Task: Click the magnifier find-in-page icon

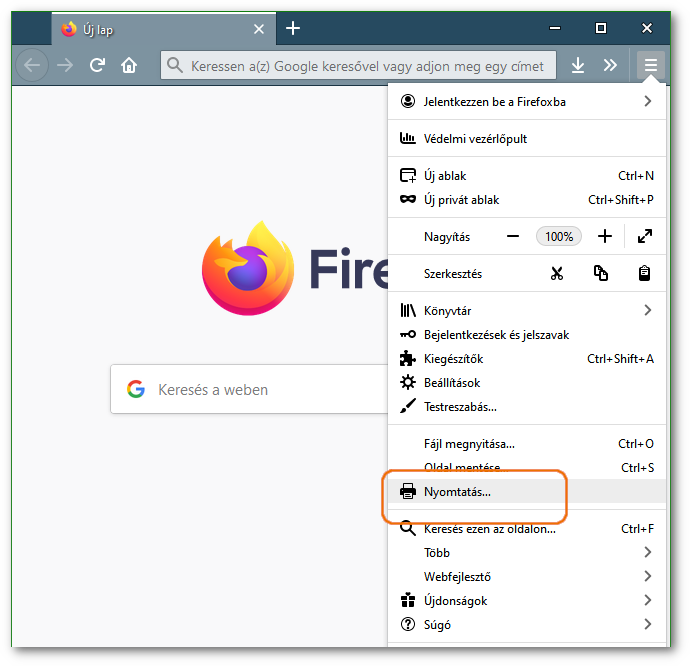Action: coord(407,528)
